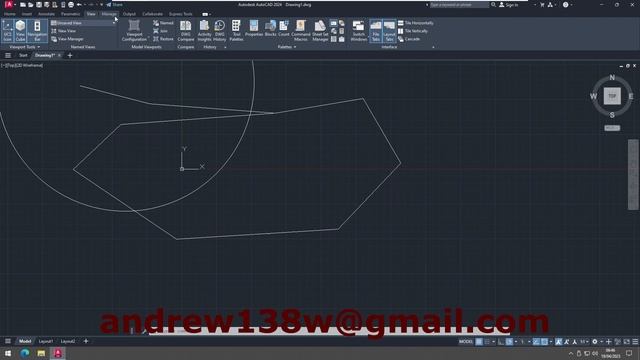Screen dimensions: 640x360
Task: Expand the Palettes panel
Action: (287, 47)
